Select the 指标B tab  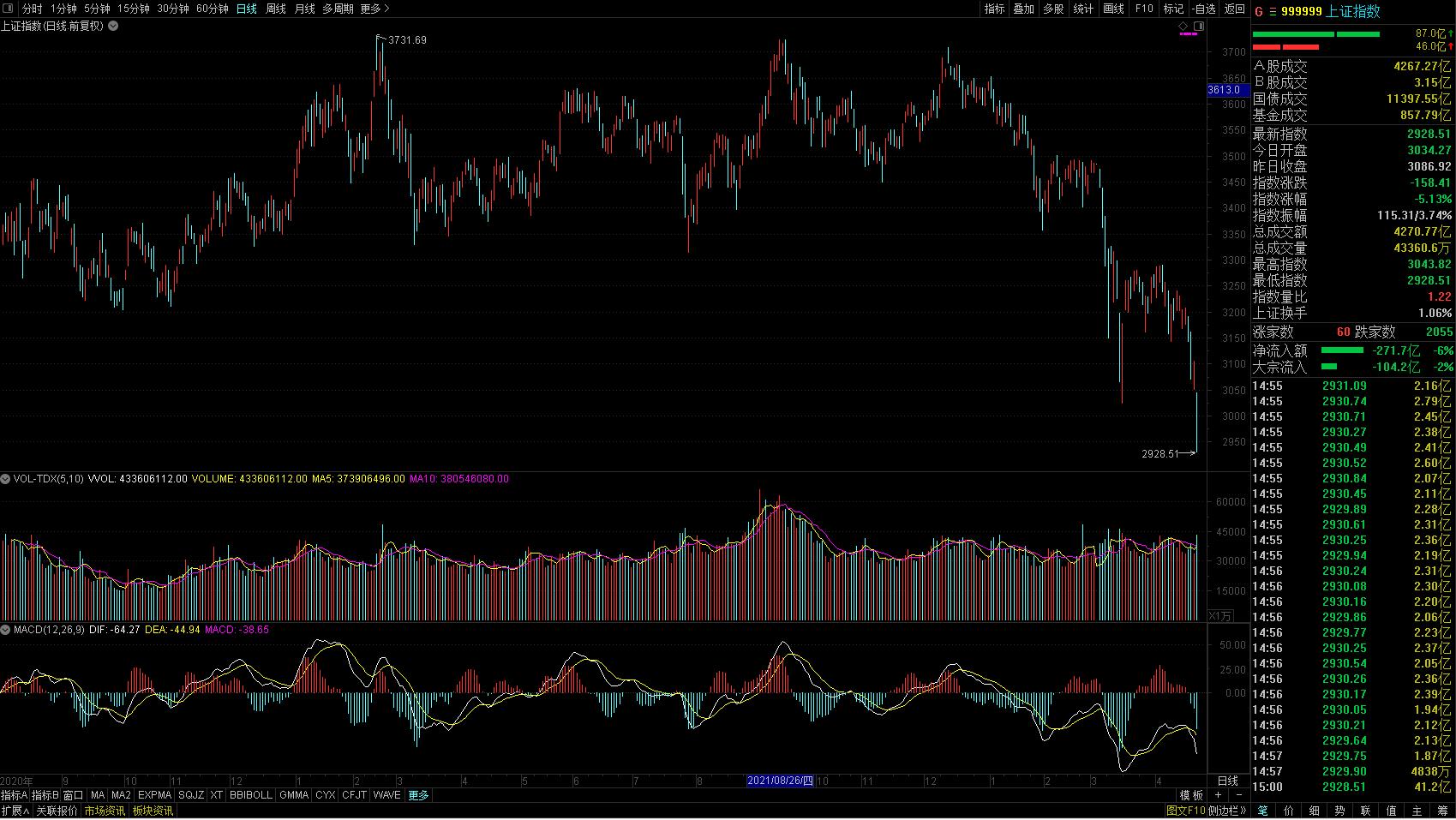(45, 795)
